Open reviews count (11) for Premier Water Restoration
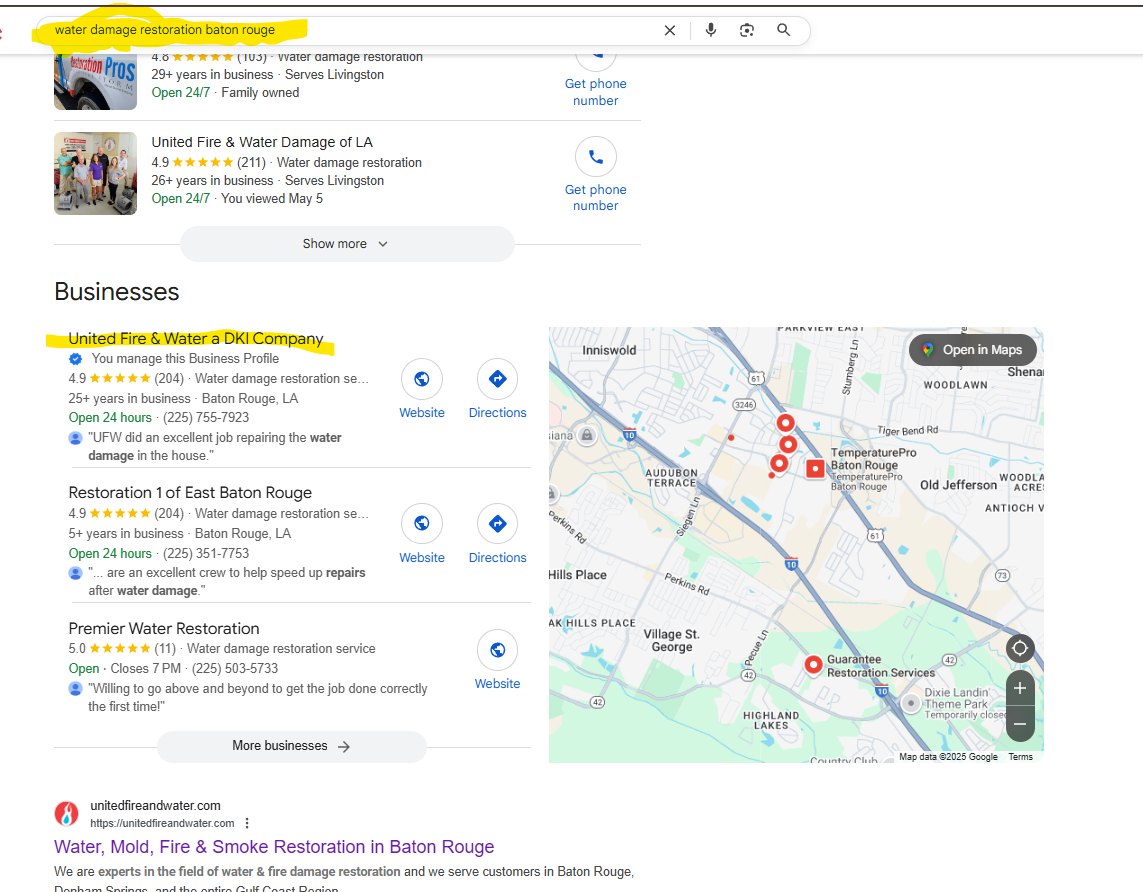Viewport: 1143px width, 892px height. point(165,649)
